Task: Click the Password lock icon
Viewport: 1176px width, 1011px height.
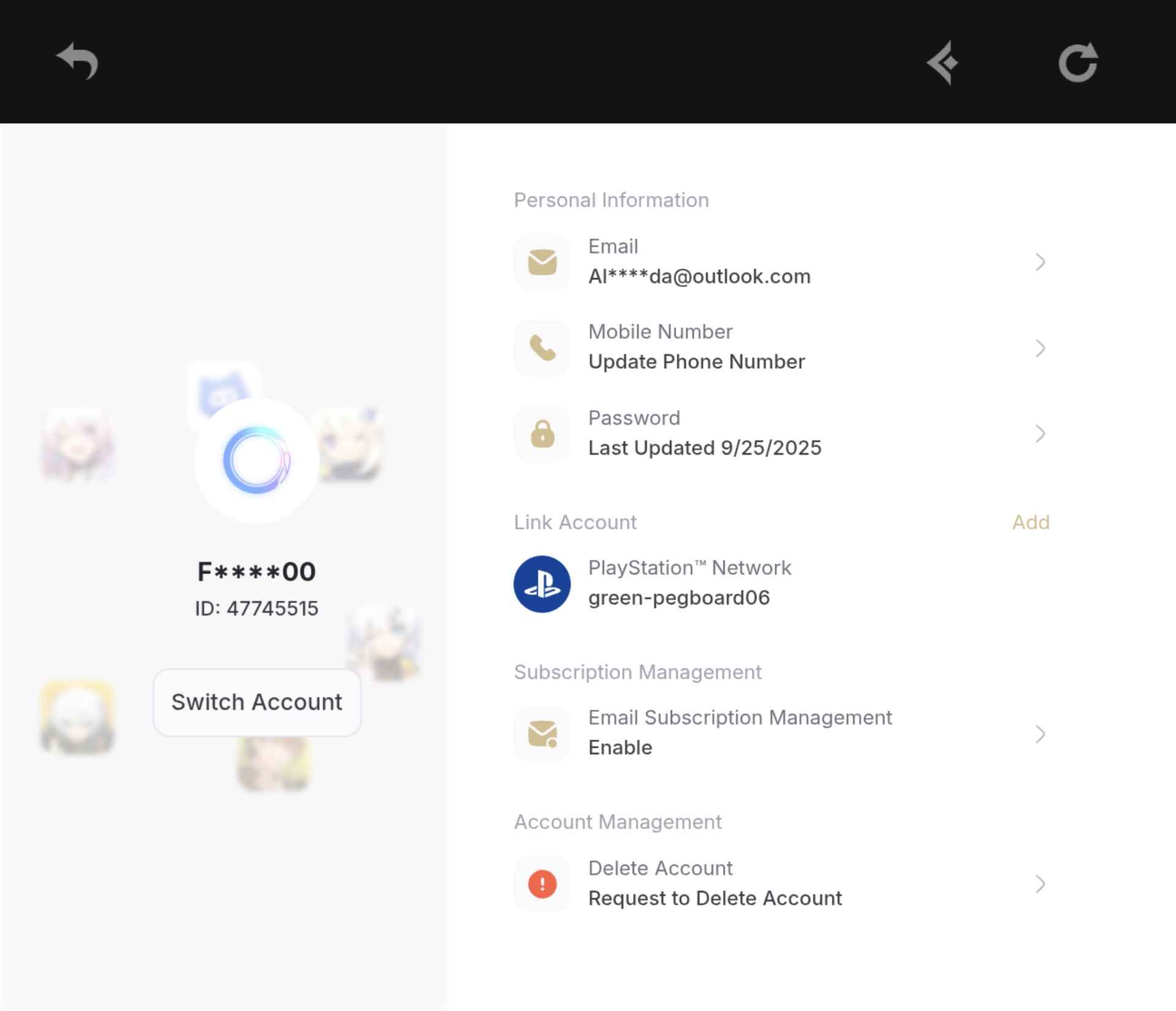Action: coord(542,434)
